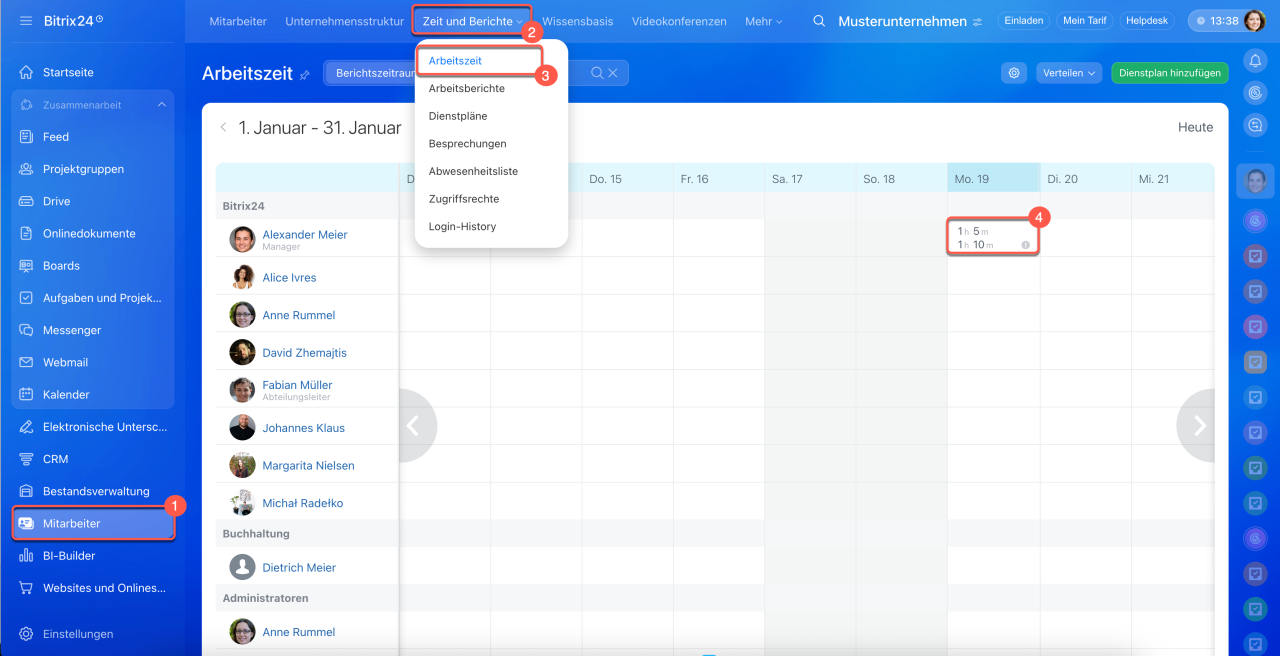The image size is (1280, 656).
Task: Open Zeit und Berichte dropdown menu
Action: (x=472, y=21)
